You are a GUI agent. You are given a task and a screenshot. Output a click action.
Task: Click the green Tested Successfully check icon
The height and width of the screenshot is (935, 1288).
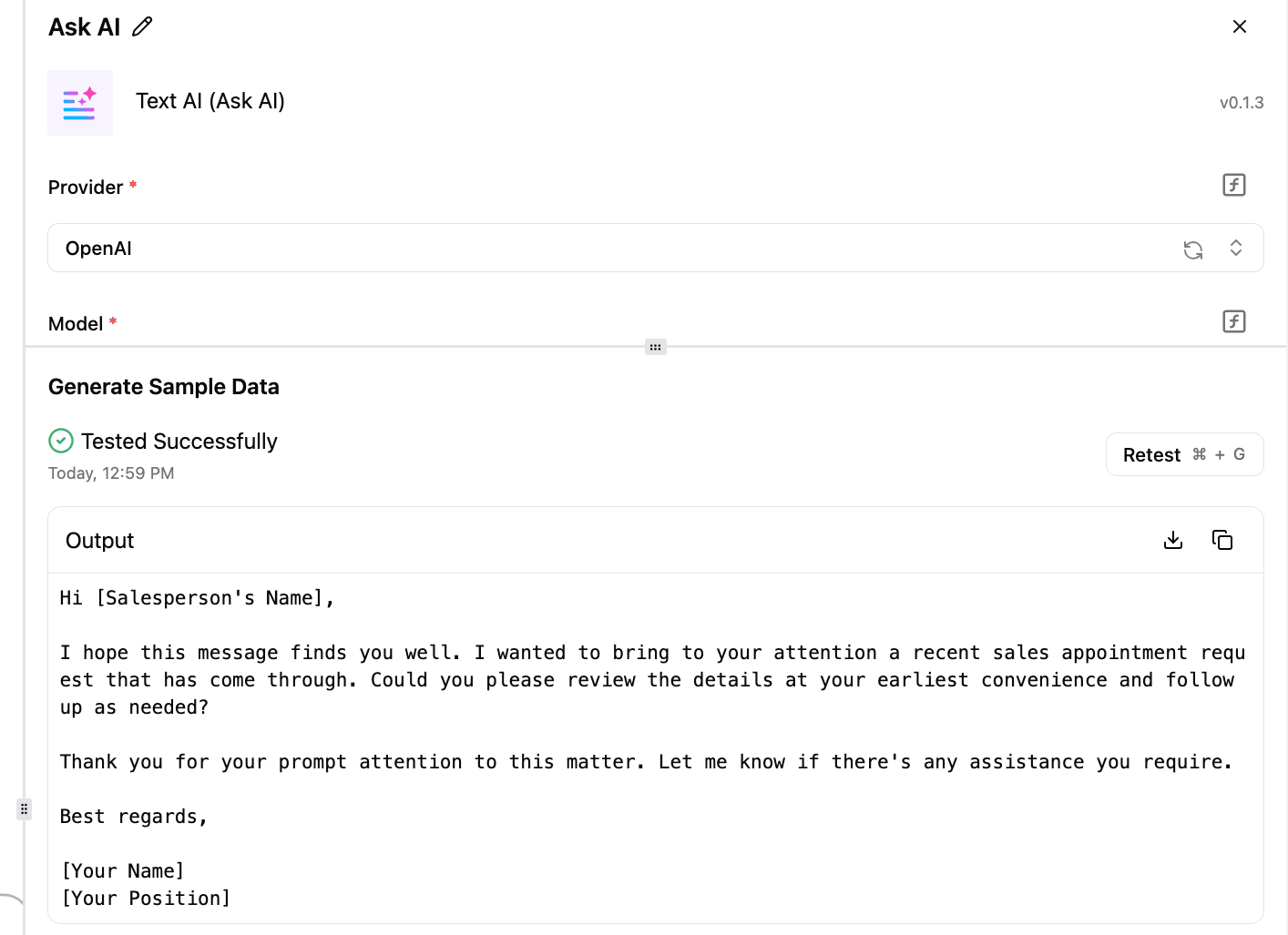(61, 441)
